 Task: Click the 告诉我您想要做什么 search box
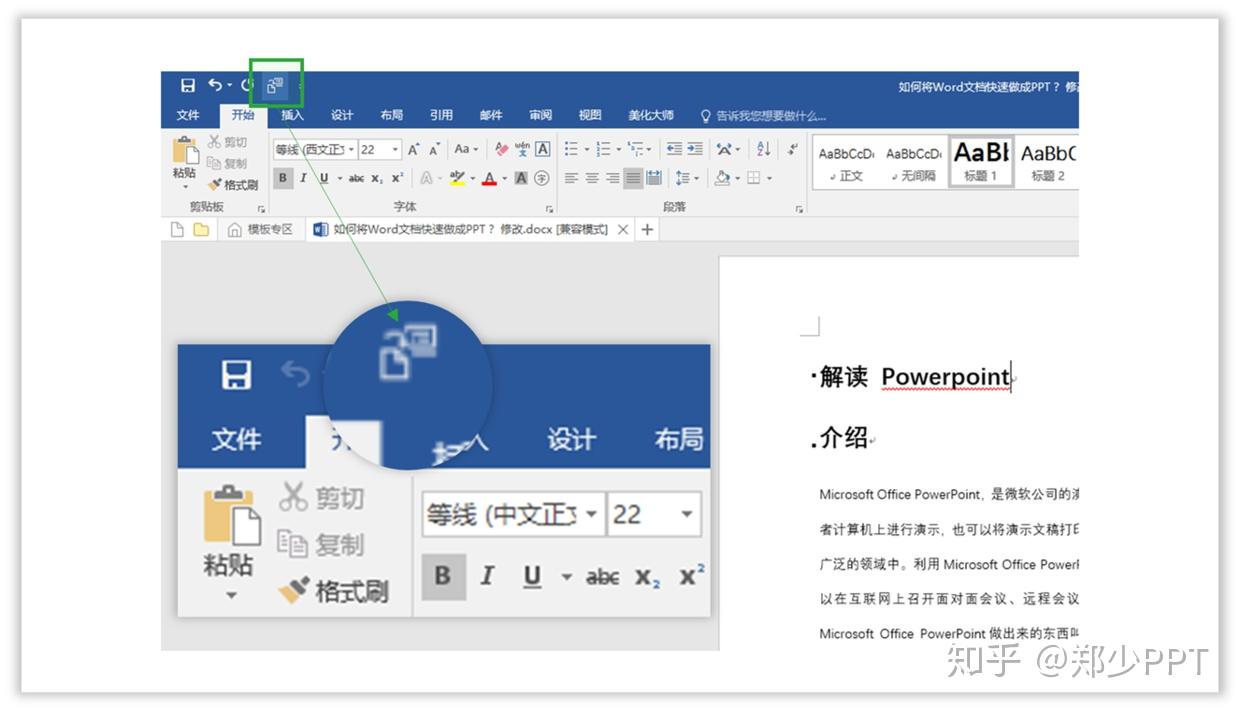(763, 115)
